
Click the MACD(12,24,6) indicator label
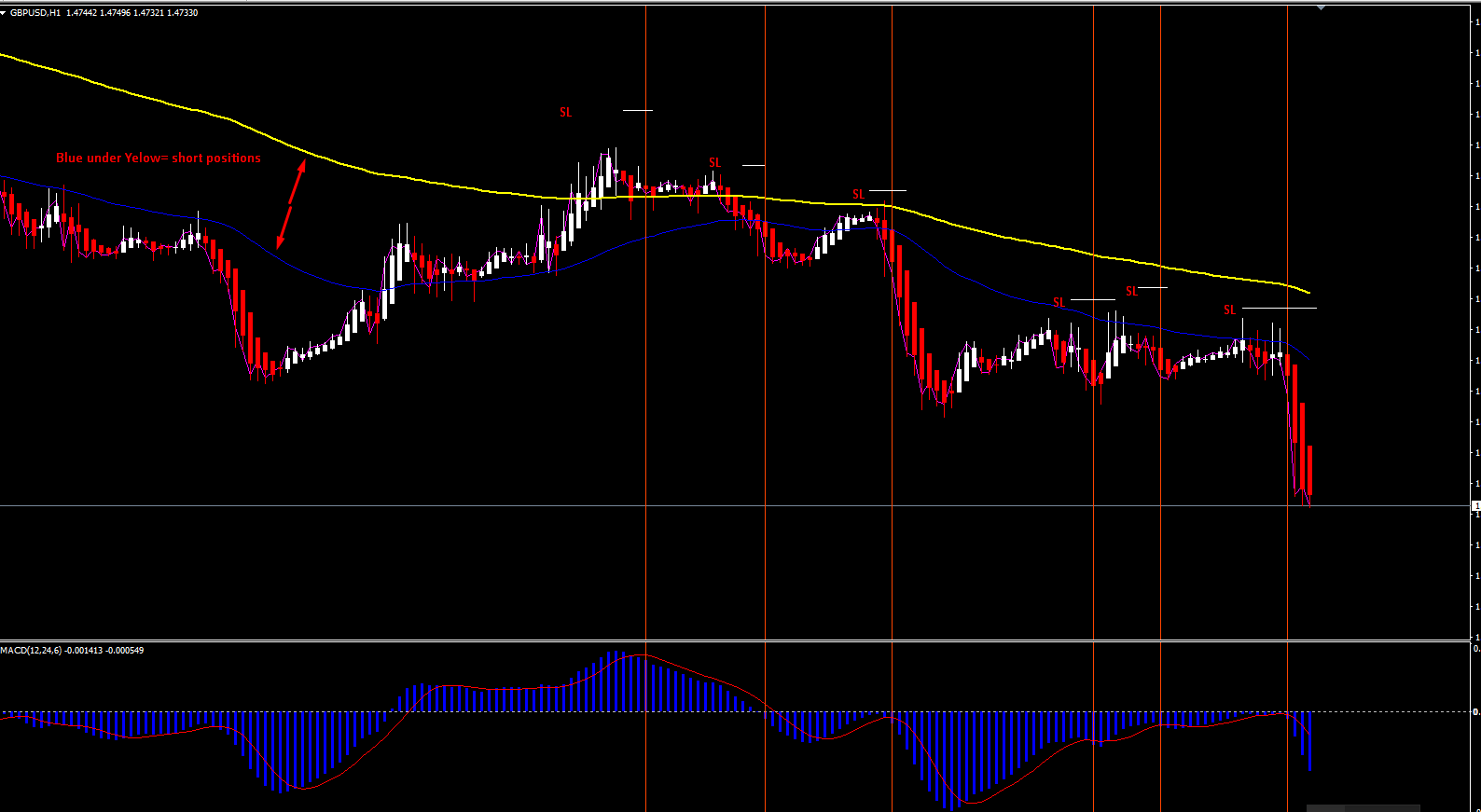click(x=72, y=650)
